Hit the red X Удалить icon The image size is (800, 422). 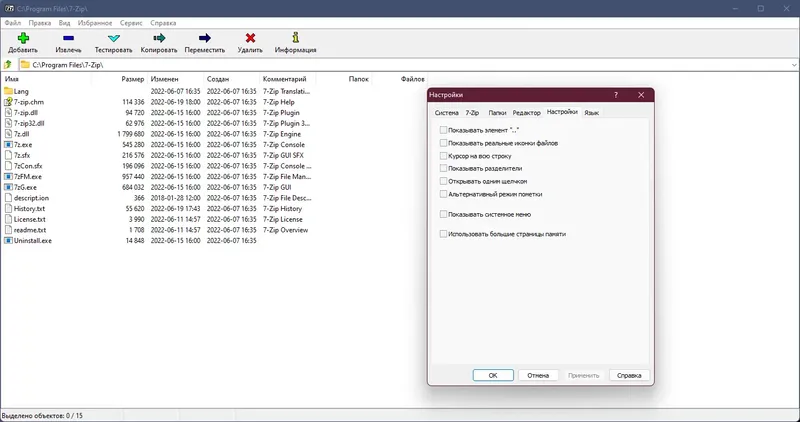(x=250, y=38)
